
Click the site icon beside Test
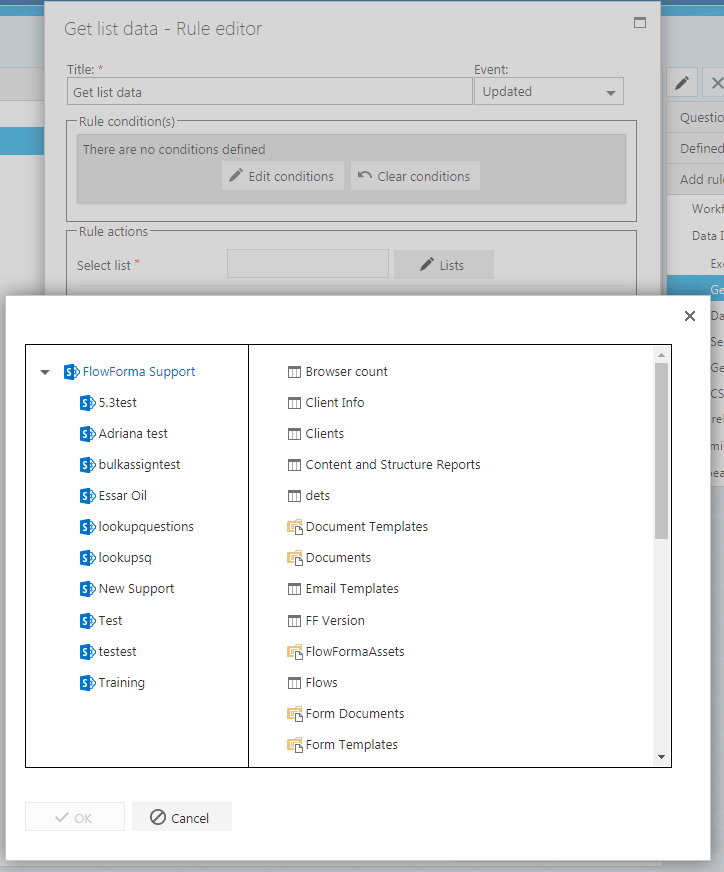pyautogui.click(x=88, y=621)
